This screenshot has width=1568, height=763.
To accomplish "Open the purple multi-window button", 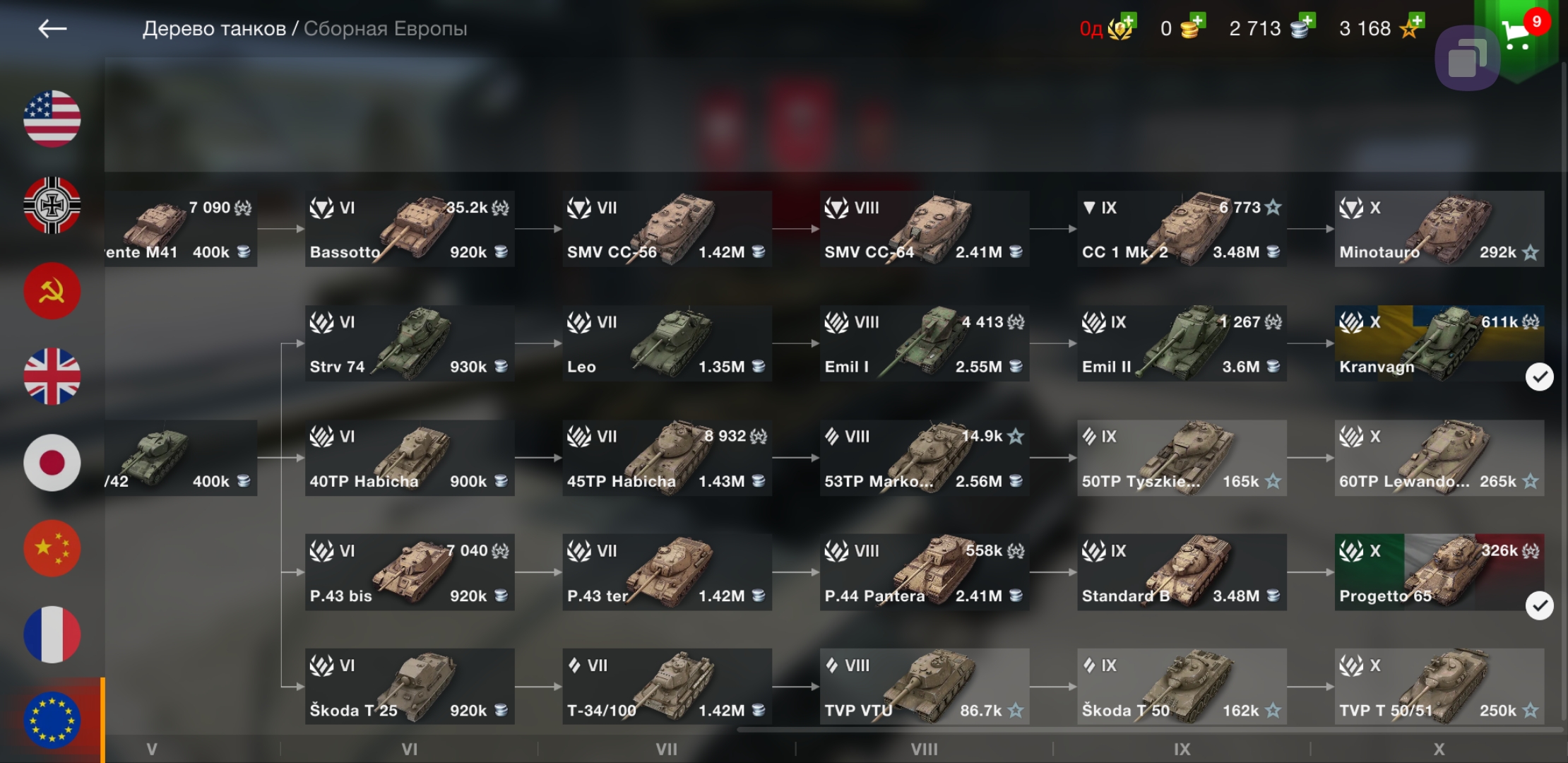I will coord(1468,59).
